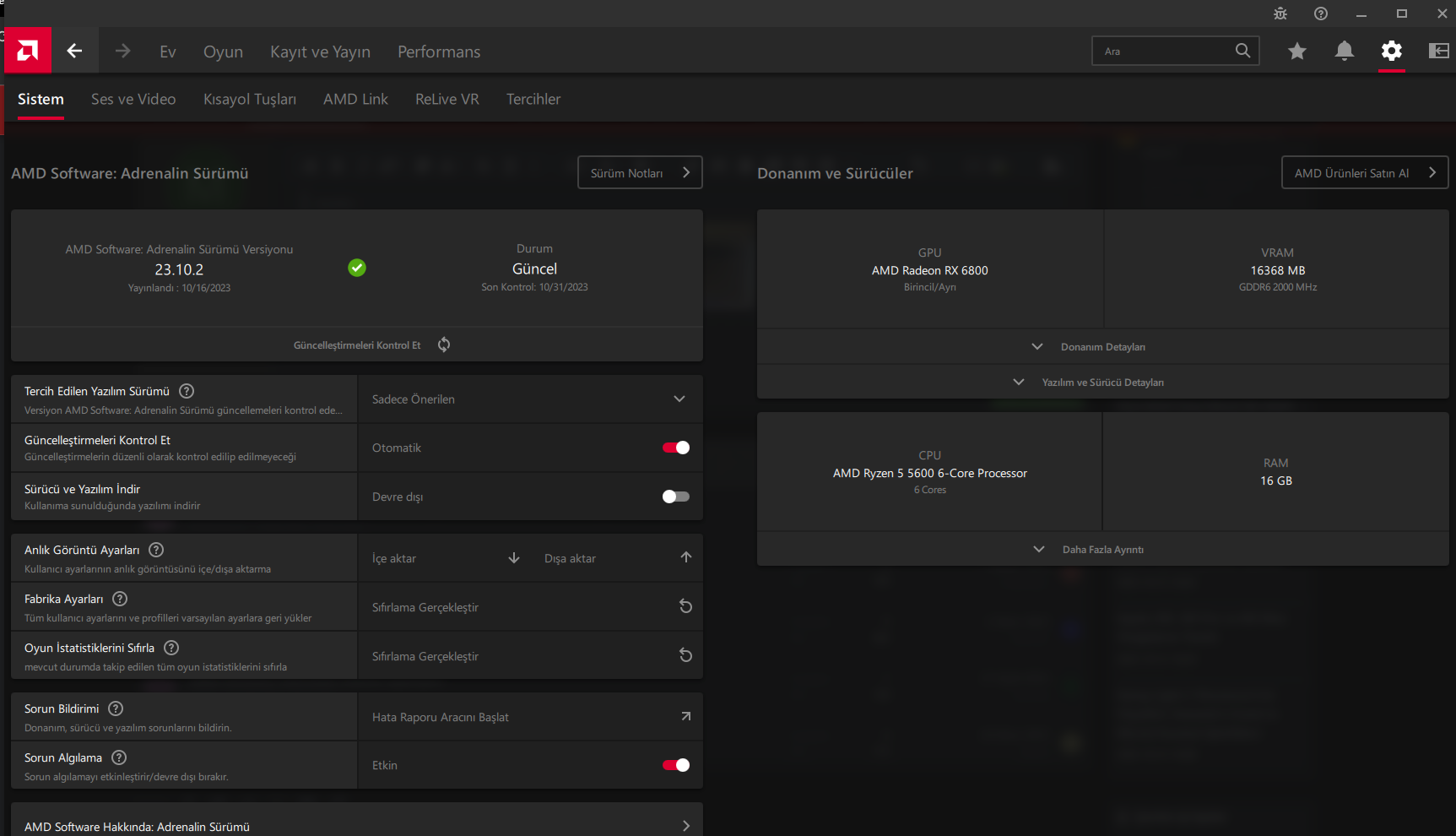Screen dimensions: 1456x836
Task: Click the launch arrow for Hata Raporu Aracını Başlat
Action: pyautogui.click(x=686, y=716)
